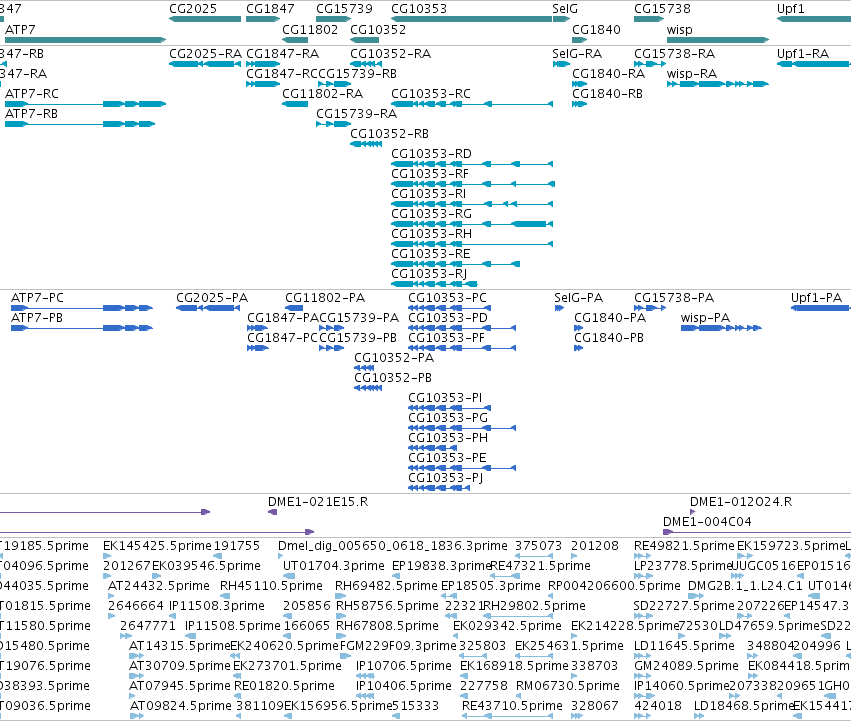Click transcript CG10353-RJ
851x721 pixels.
click(x=434, y=284)
